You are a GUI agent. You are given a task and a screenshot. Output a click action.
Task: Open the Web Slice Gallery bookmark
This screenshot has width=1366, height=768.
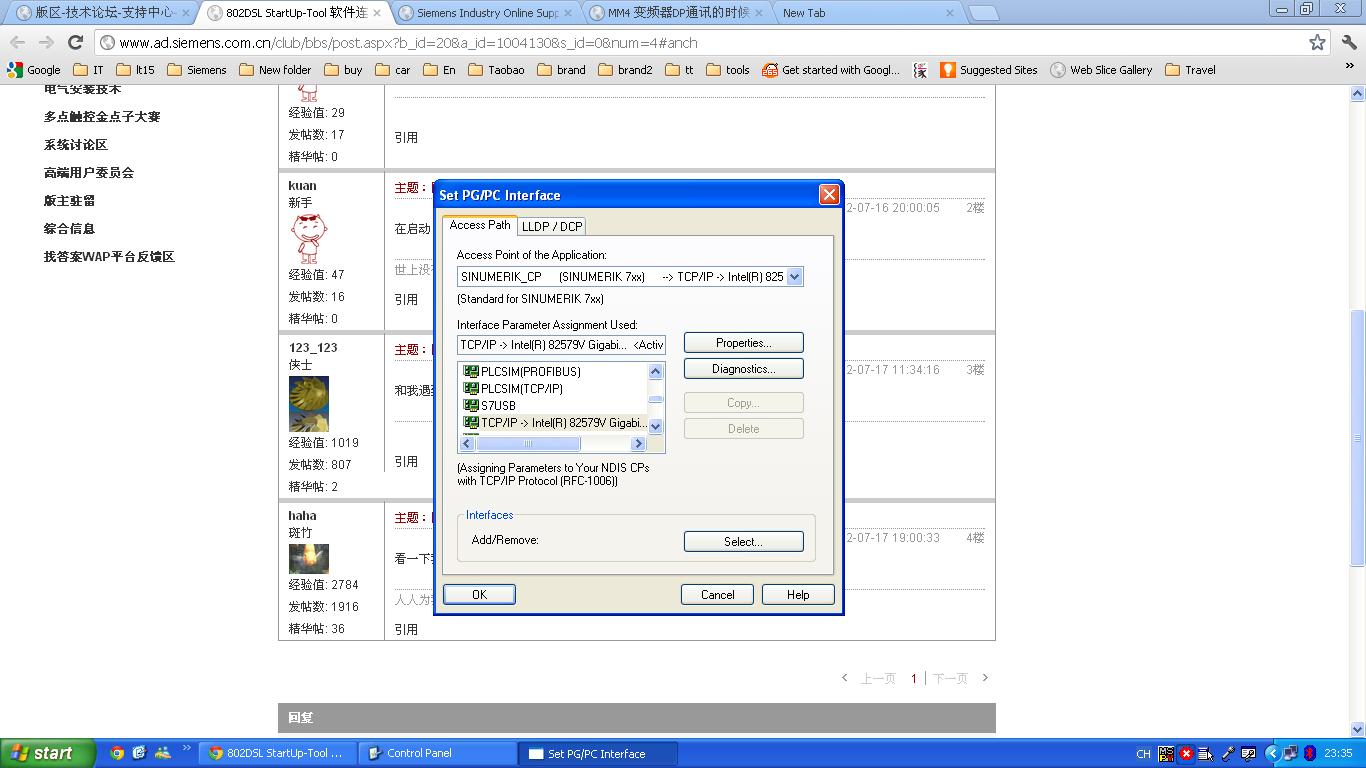(1101, 70)
